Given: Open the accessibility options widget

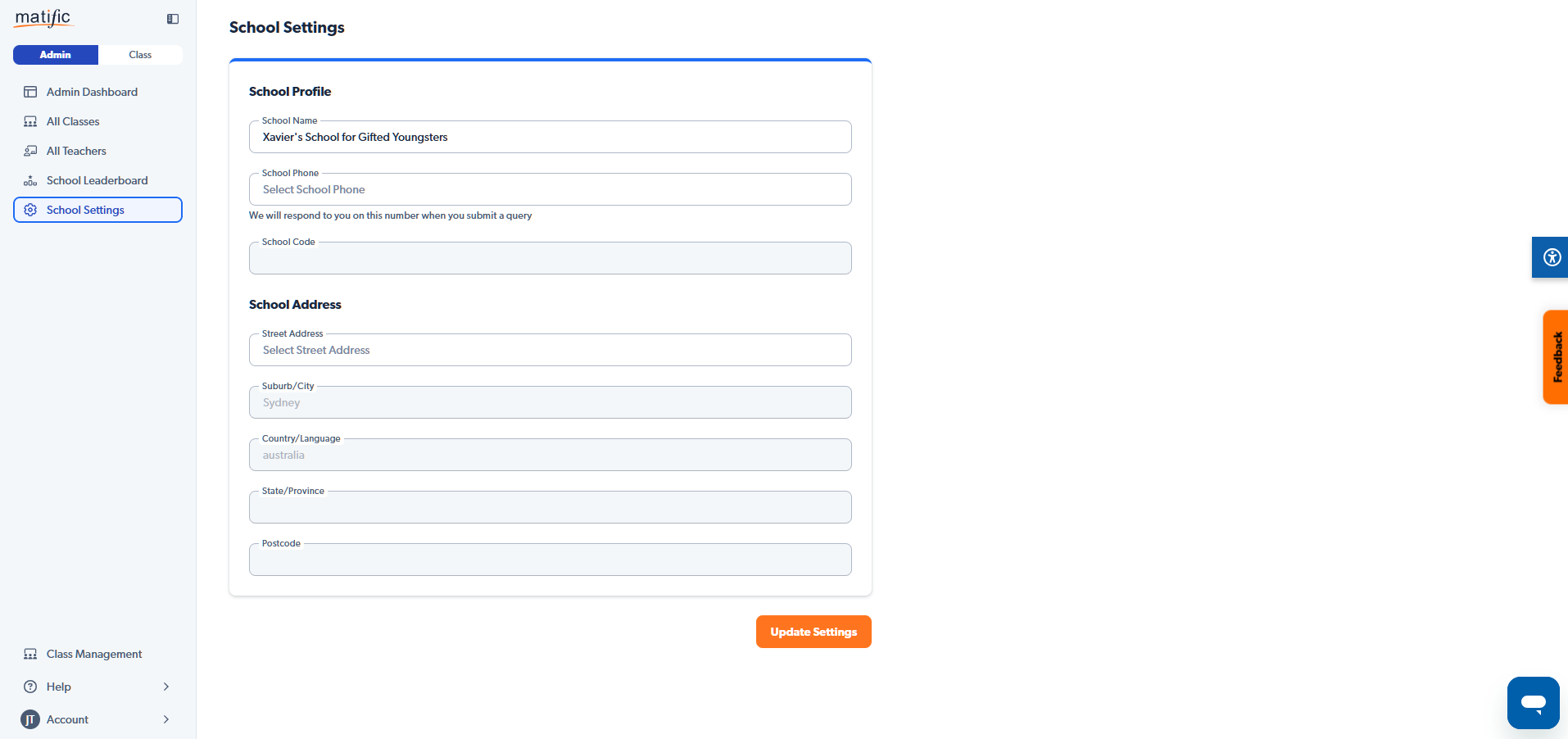Looking at the screenshot, I should (x=1551, y=257).
